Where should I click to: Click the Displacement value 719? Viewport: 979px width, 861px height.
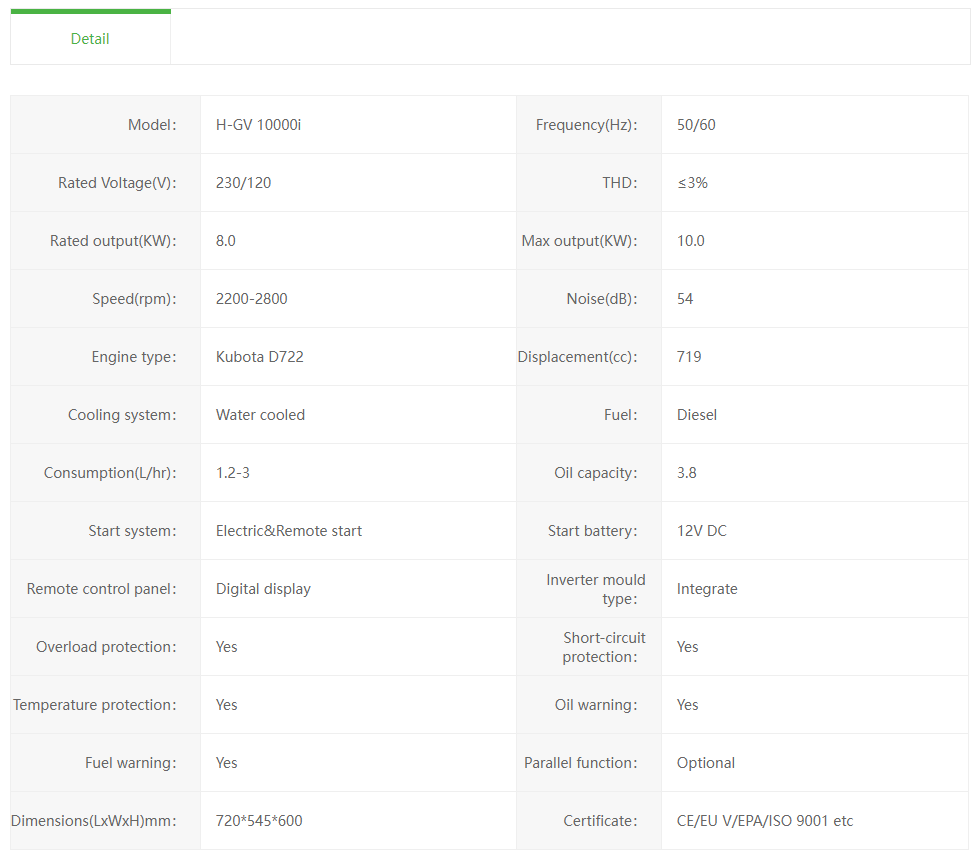(689, 357)
